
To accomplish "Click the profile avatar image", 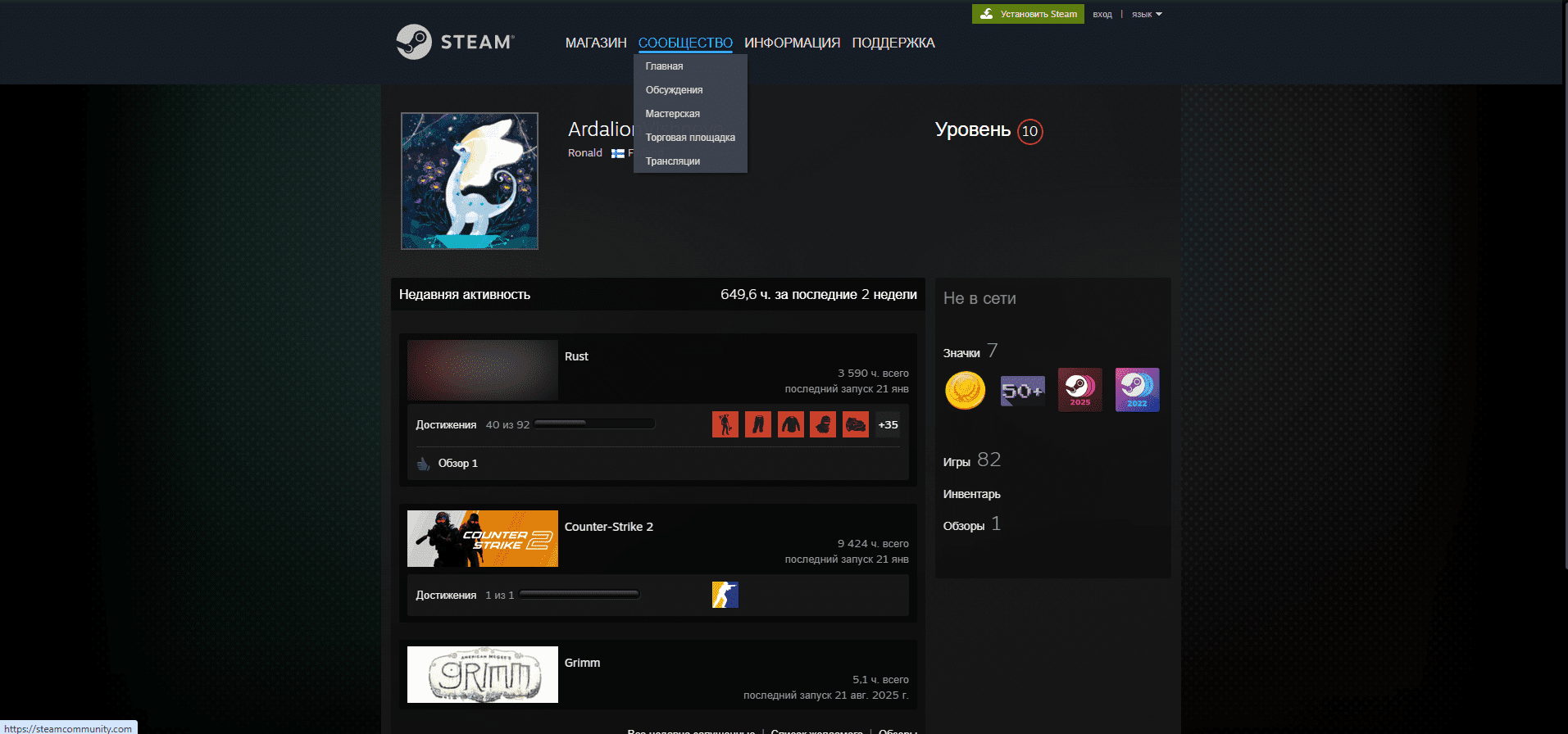I will tap(470, 181).
